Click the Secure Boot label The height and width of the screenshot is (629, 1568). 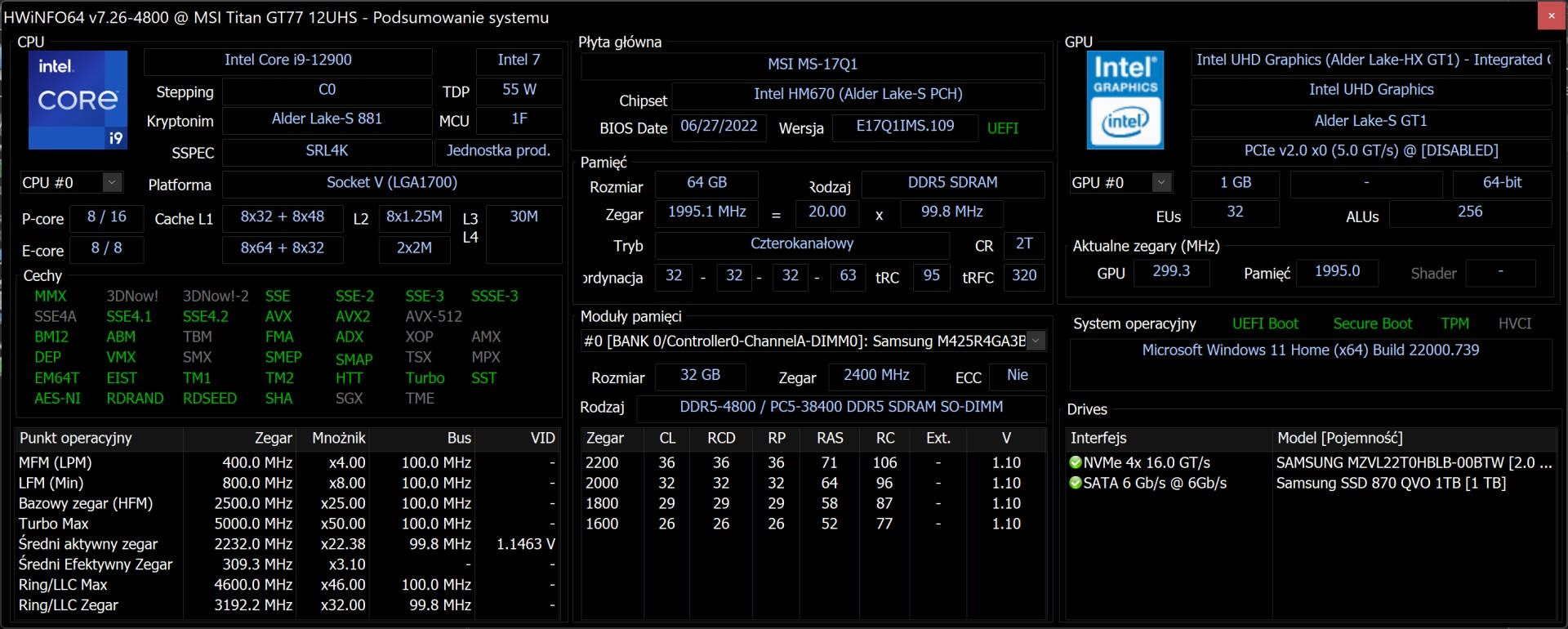coord(1372,324)
